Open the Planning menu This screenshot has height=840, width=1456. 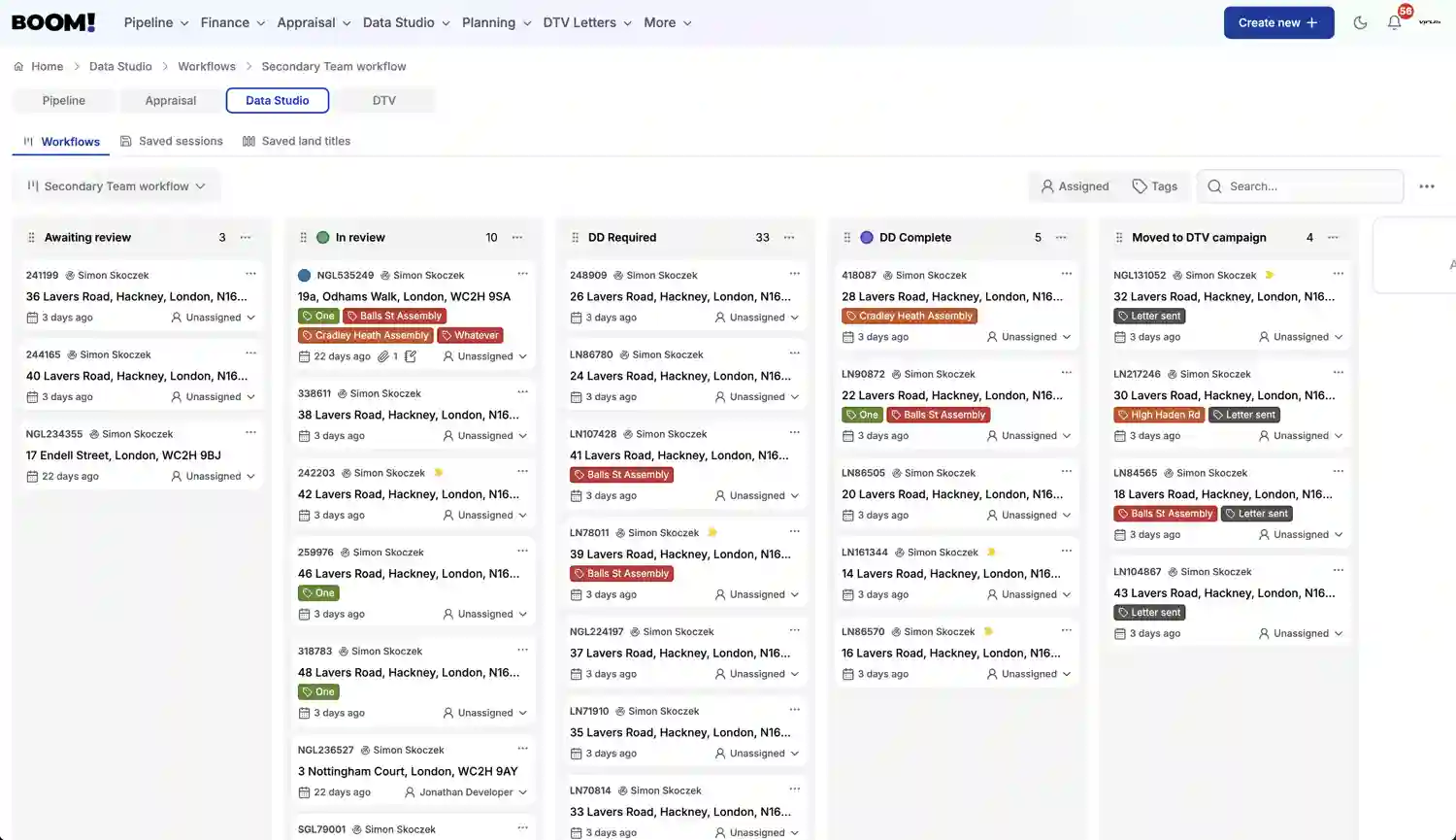pos(496,22)
